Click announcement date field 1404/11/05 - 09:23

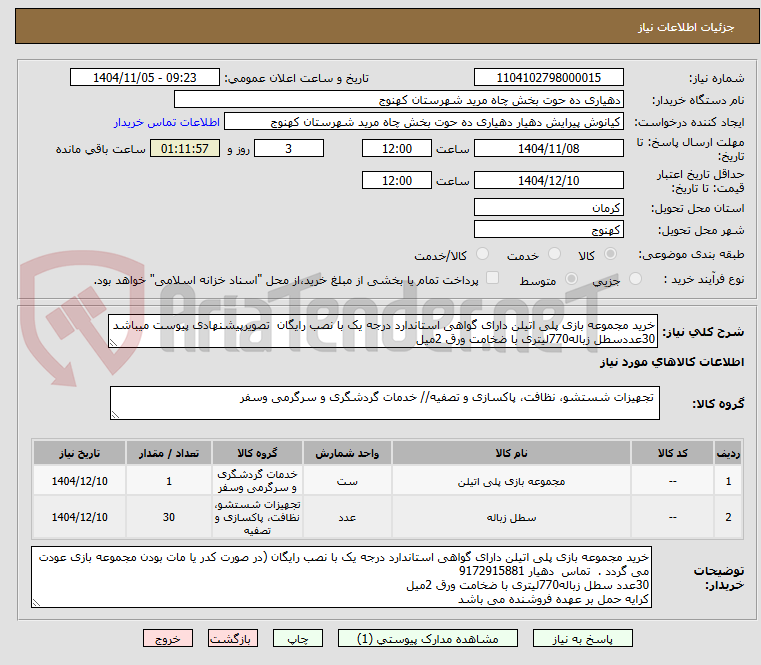tap(145, 78)
